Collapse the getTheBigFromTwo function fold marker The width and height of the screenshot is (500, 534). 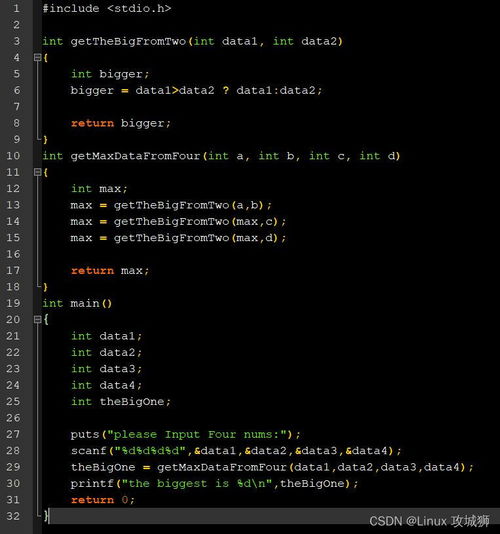click(x=37, y=57)
